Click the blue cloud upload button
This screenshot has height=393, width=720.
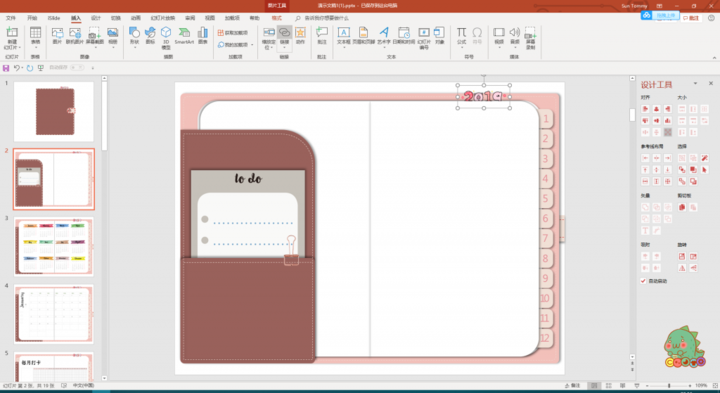click(660, 15)
